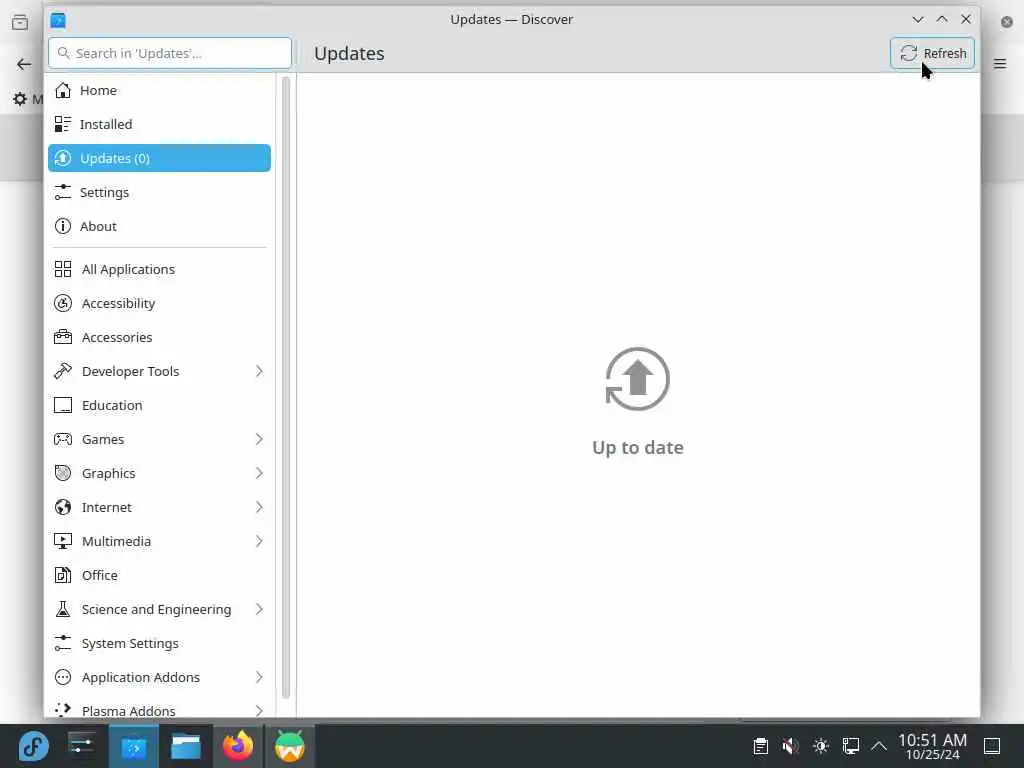Click the Games controller icon

coord(63,439)
